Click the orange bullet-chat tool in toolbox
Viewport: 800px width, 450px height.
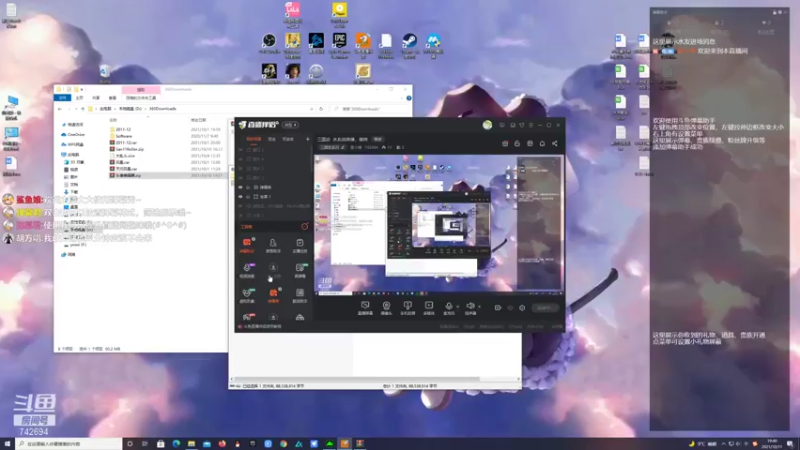coord(247,243)
